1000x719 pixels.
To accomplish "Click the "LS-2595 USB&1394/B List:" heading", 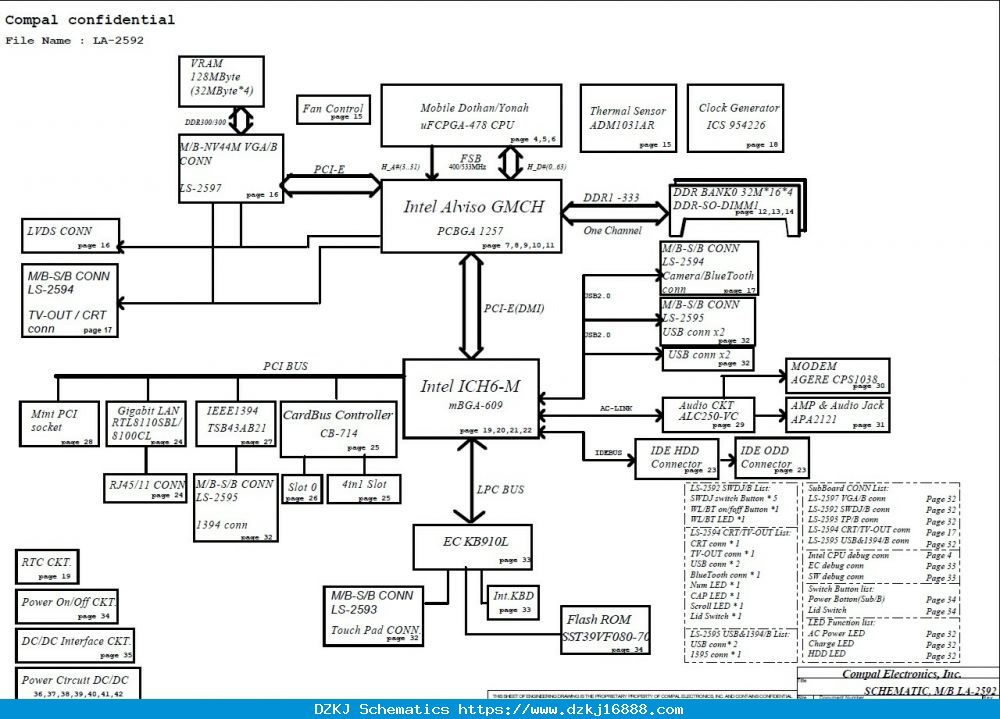I will click(x=740, y=634).
